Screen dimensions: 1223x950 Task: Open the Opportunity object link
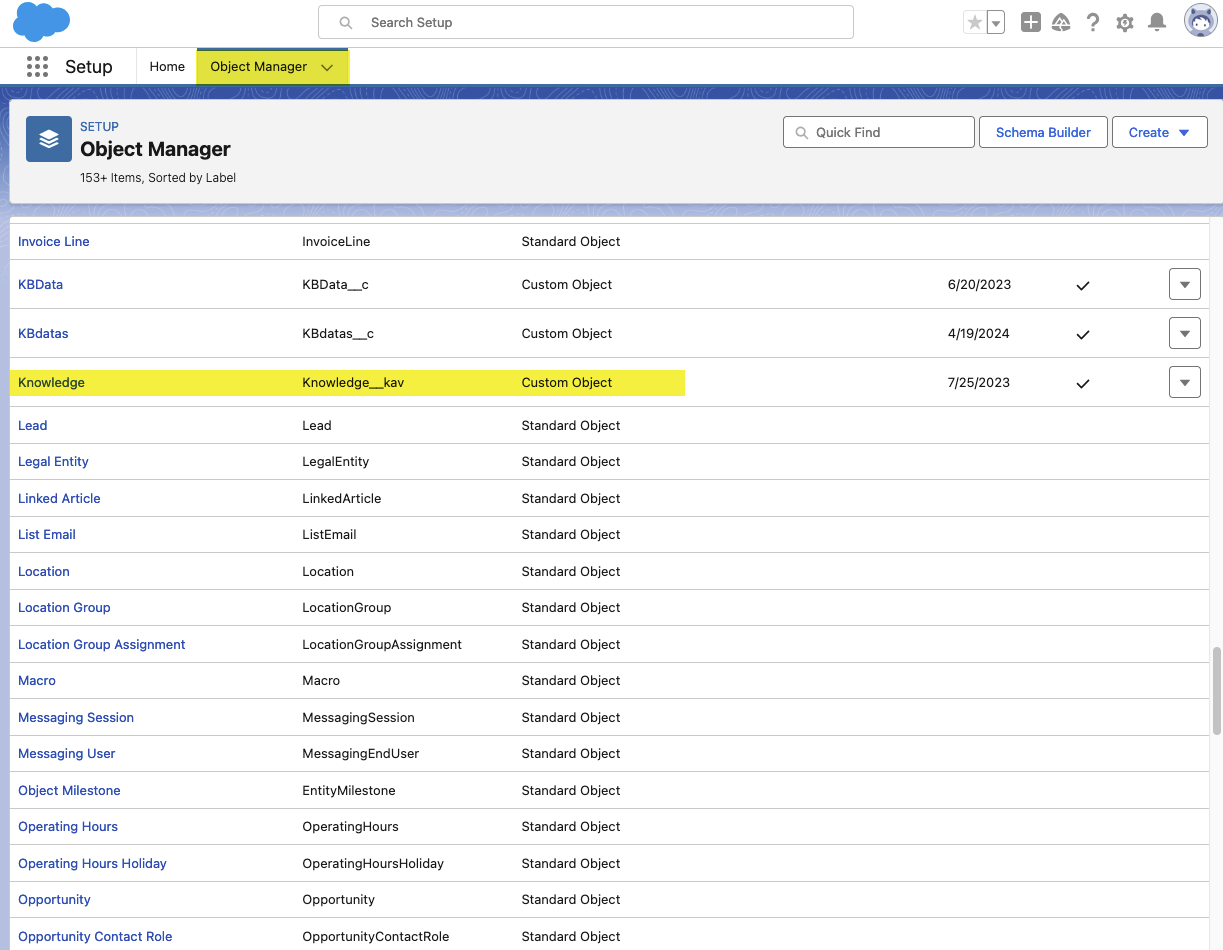coord(54,899)
